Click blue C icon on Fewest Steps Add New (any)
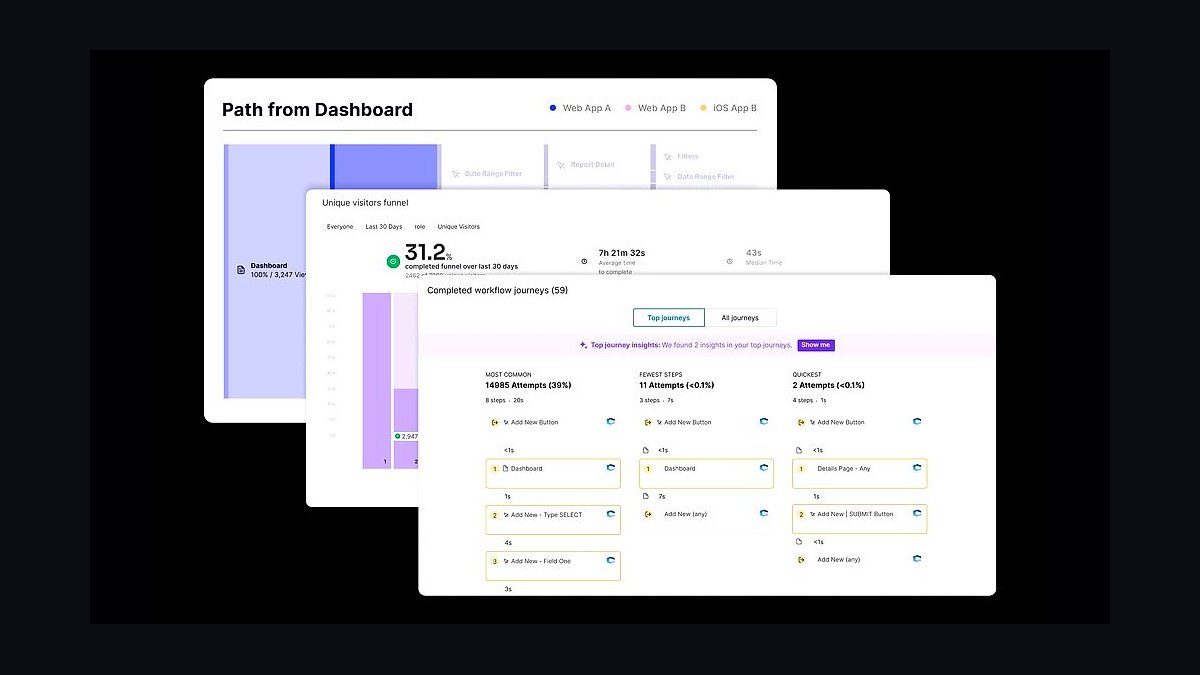 764,514
